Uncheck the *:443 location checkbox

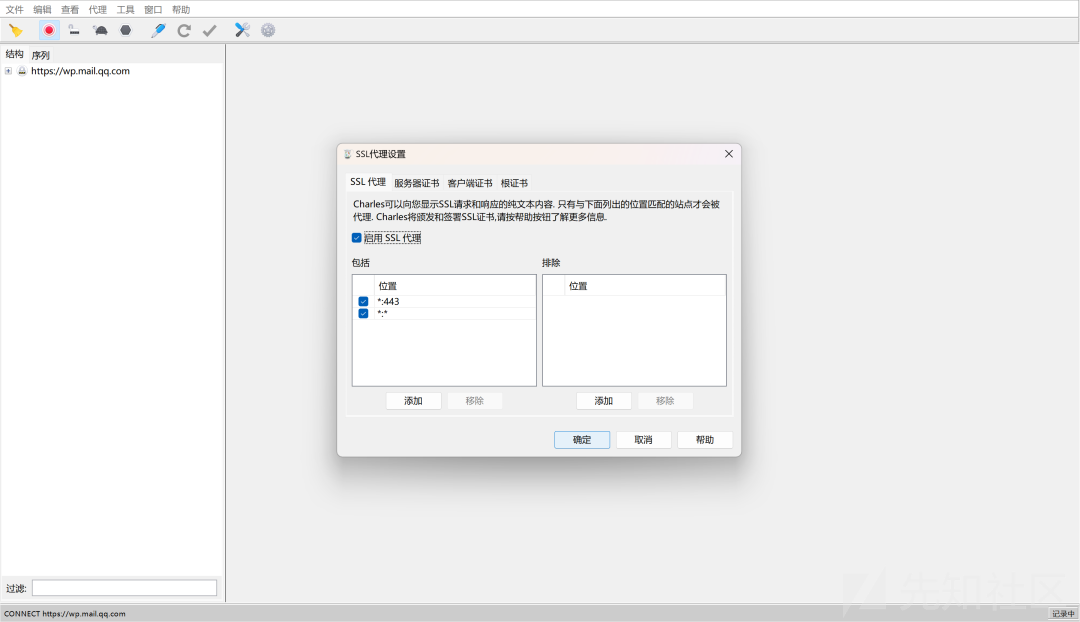click(363, 302)
